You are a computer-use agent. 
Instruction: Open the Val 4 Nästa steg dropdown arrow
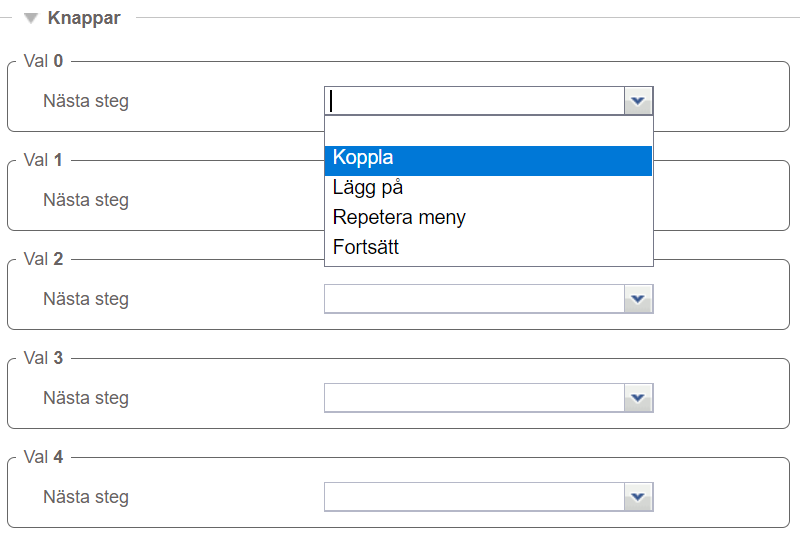click(x=638, y=497)
